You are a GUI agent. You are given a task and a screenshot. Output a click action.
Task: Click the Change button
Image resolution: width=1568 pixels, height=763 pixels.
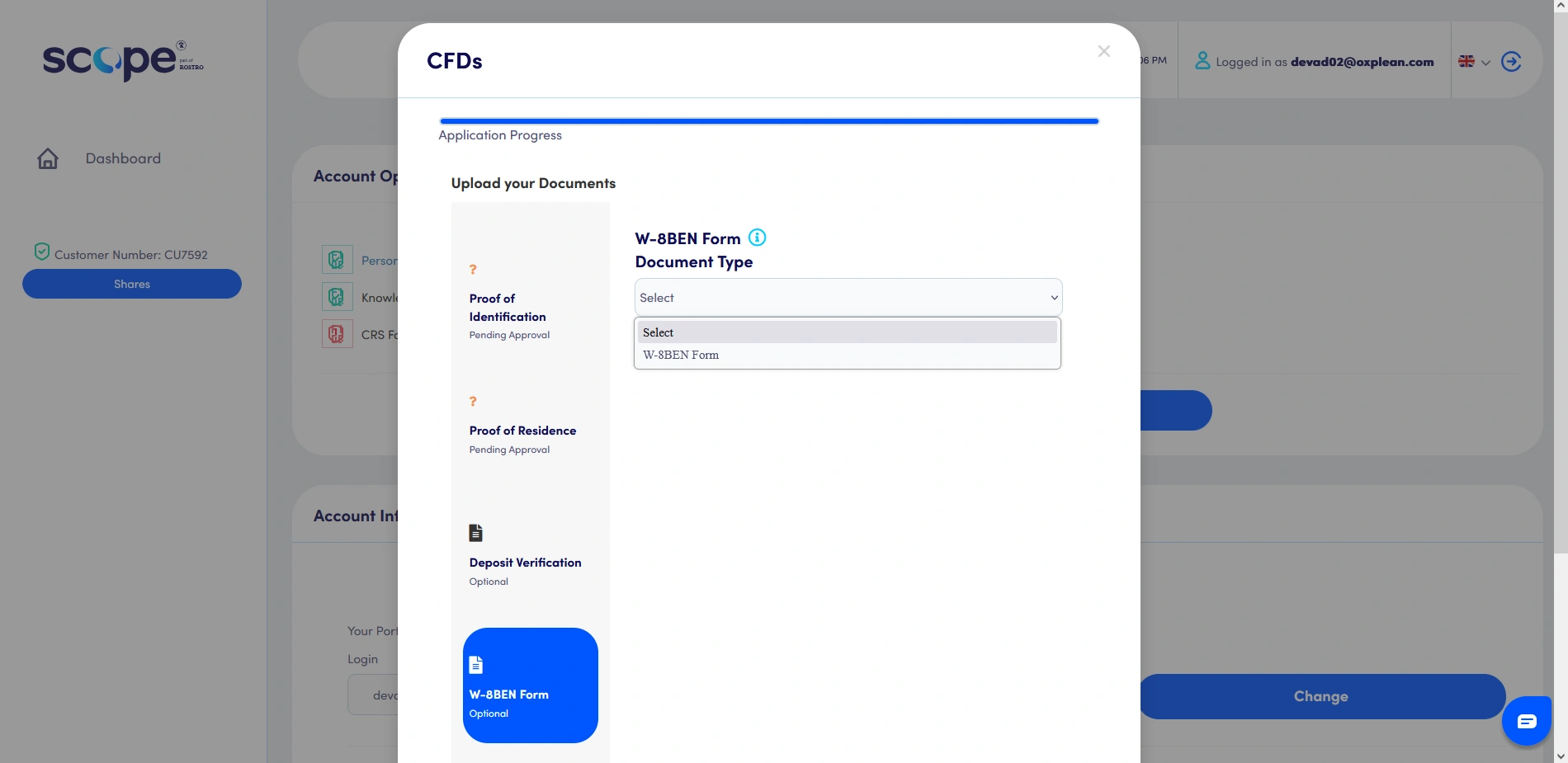(x=1320, y=695)
